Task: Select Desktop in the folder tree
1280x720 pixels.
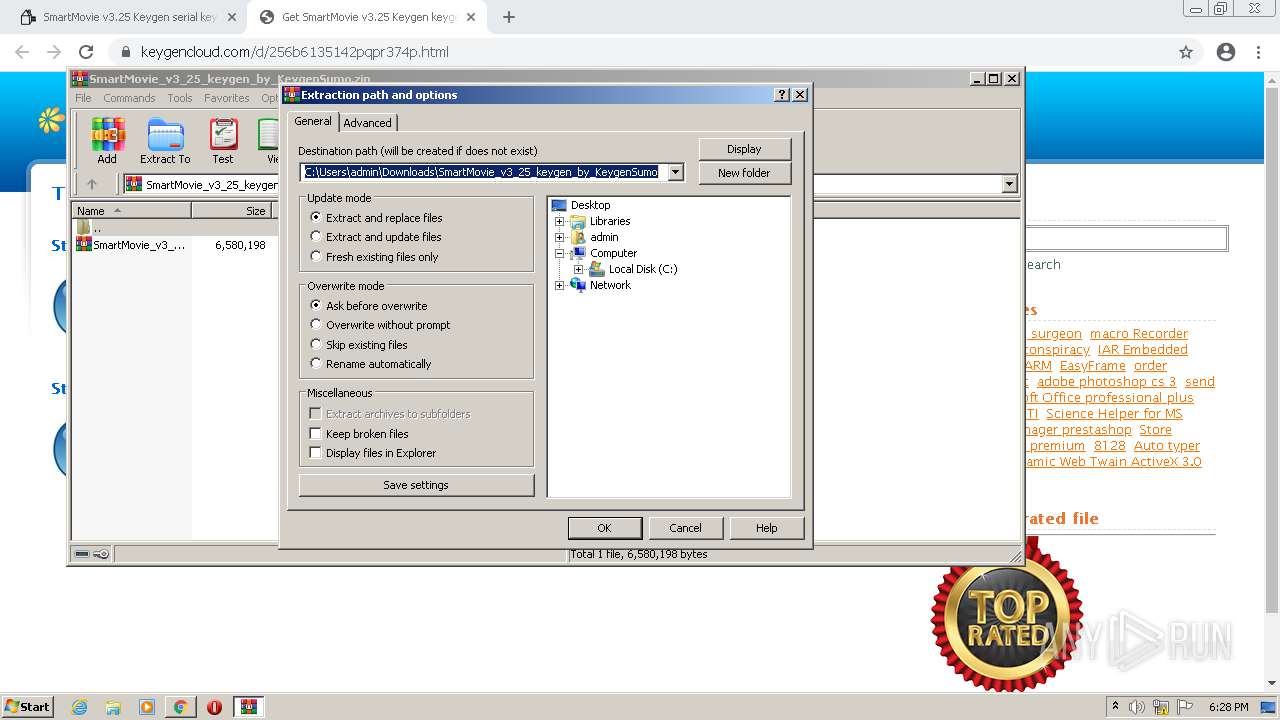Action: point(590,205)
